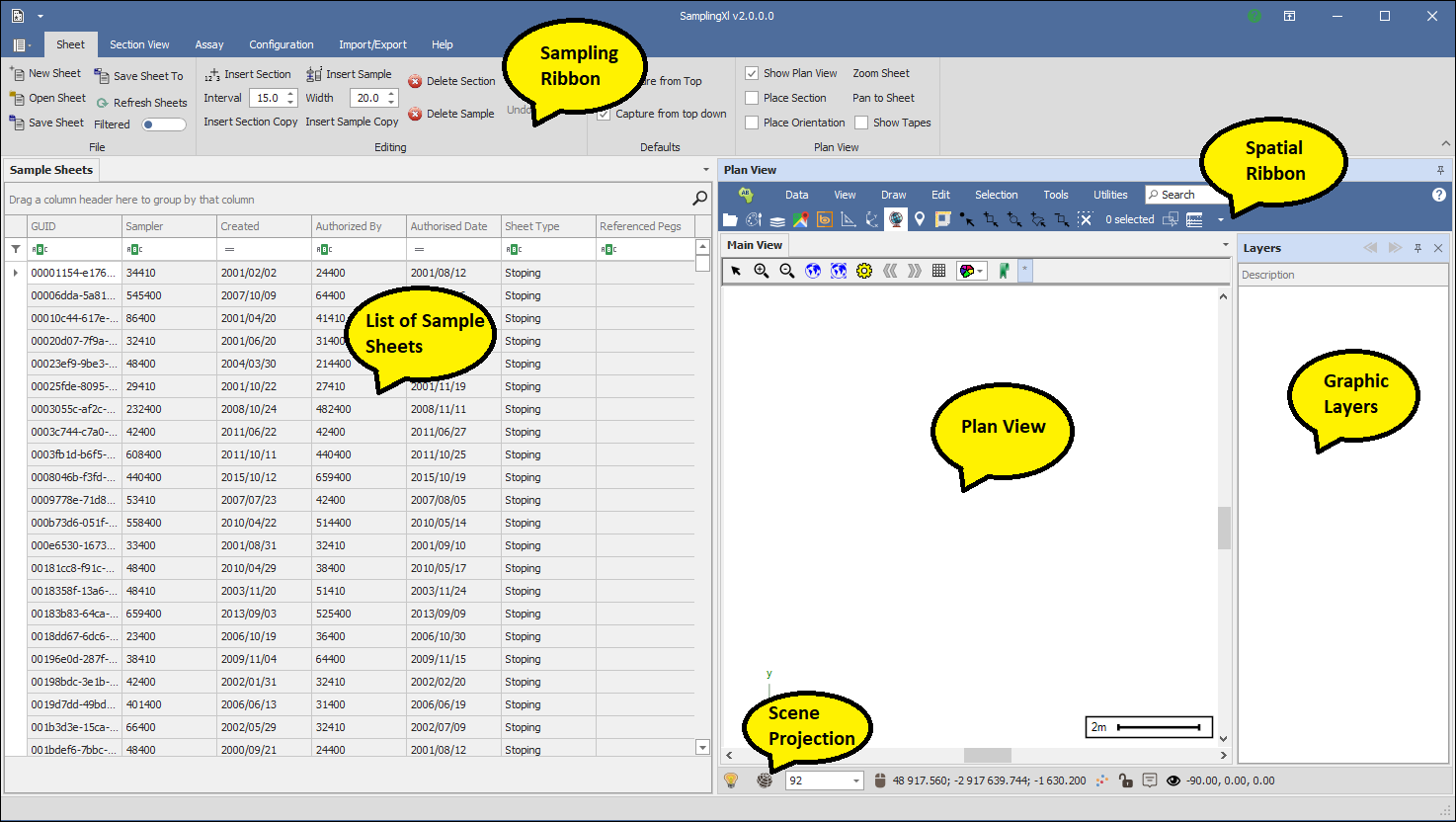Click the comment note icon in status bar

[1150, 781]
